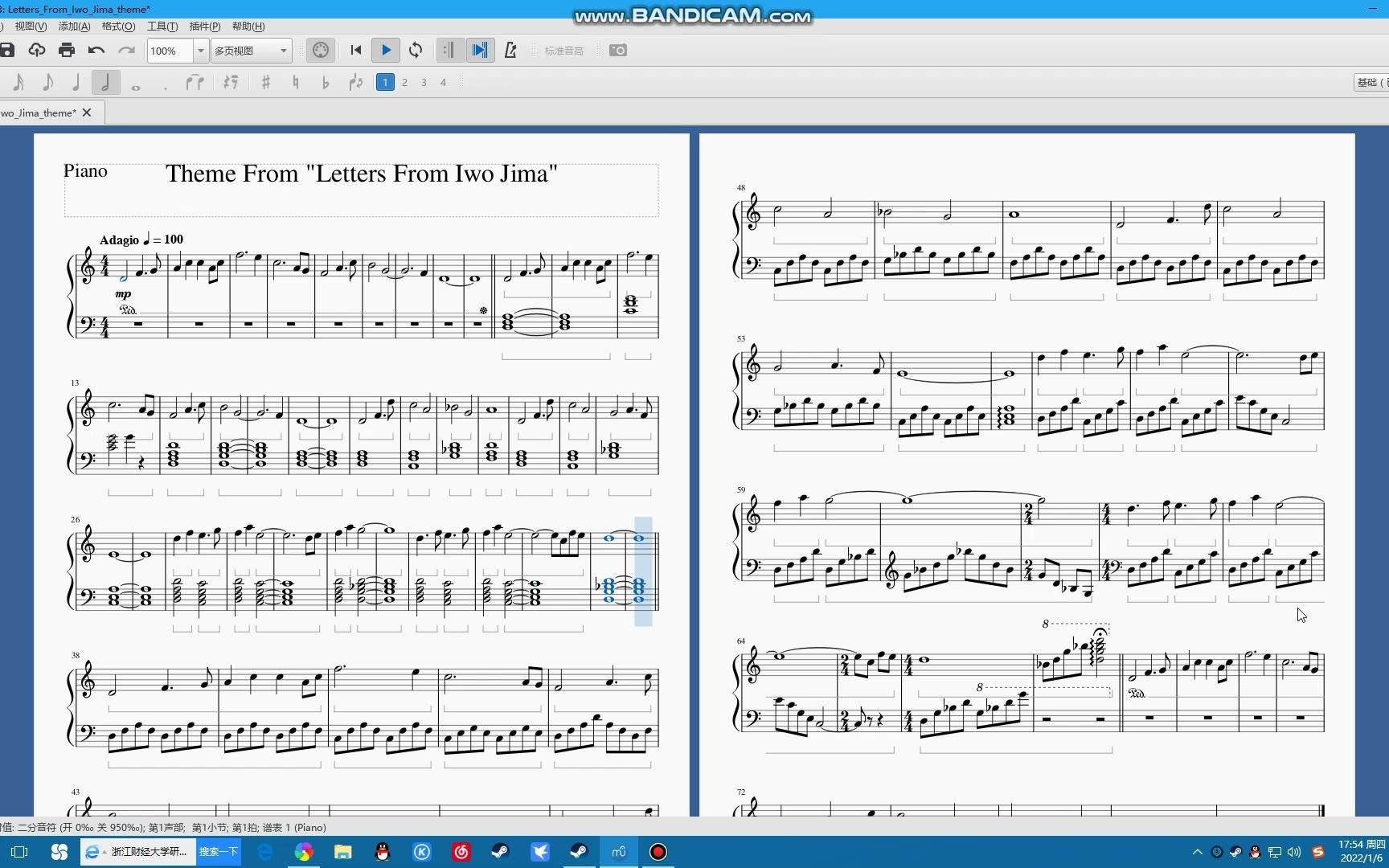Toggle pan score during playback
Image resolution: width=1389 pixels, height=868 pixels.
pyautogui.click(x=480, y=50)
